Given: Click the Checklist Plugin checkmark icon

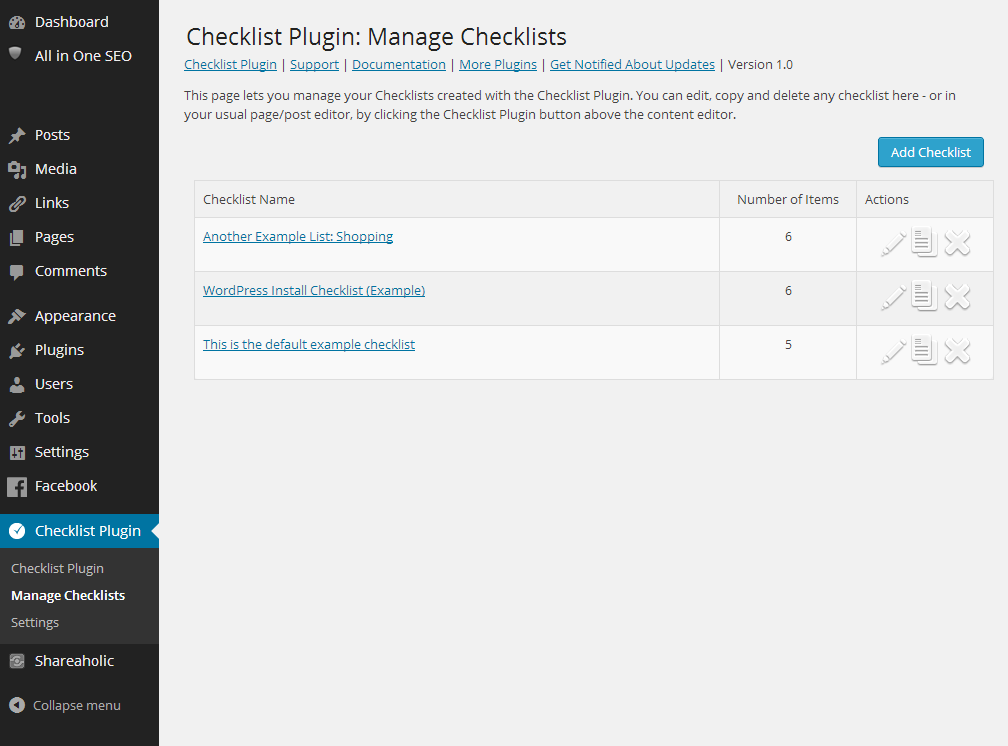Looking at the screenshot, I should (x=17, y=531).
